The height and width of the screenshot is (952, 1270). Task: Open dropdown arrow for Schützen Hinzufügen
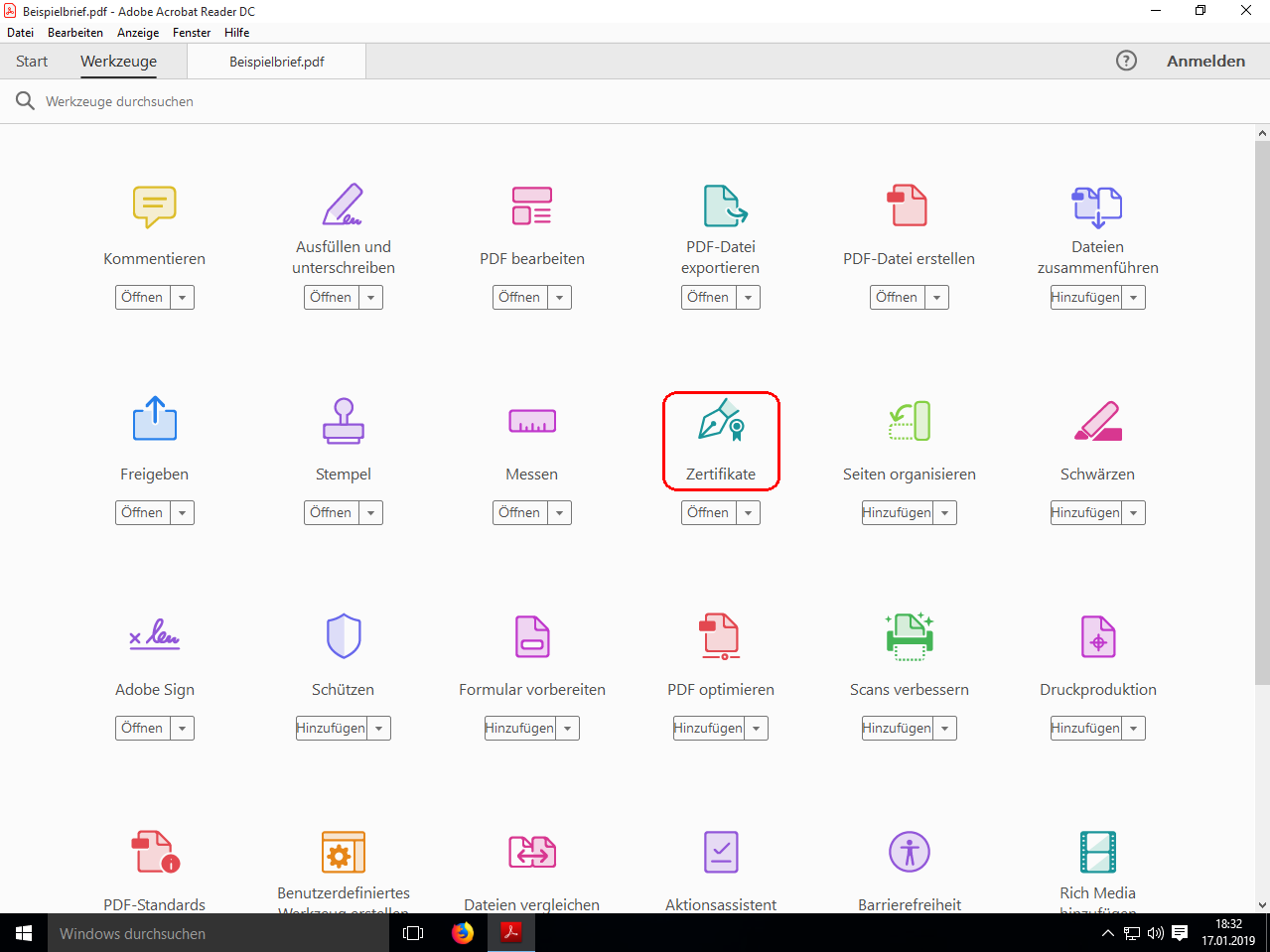(378, 729)
